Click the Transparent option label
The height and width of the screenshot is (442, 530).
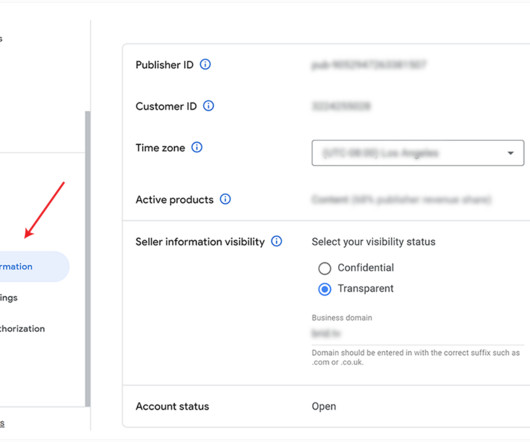pos(366,289)
